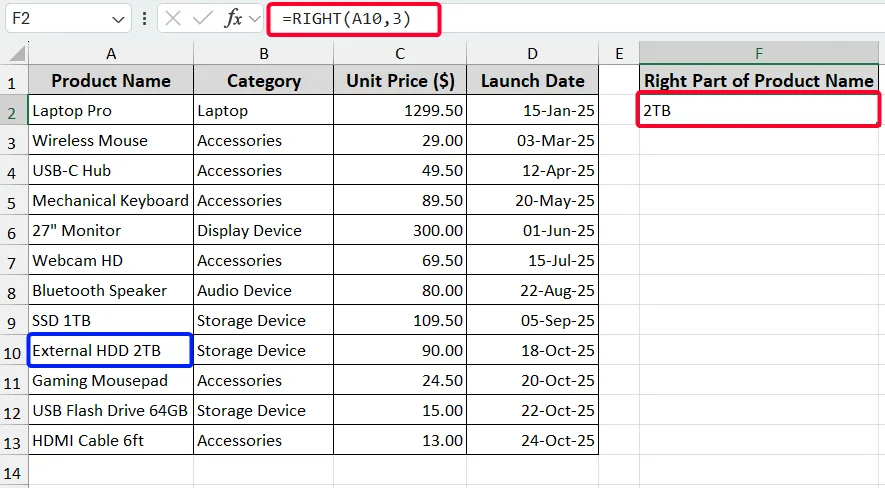
Task: Select column A header
Action: click(x=111, y=53)
